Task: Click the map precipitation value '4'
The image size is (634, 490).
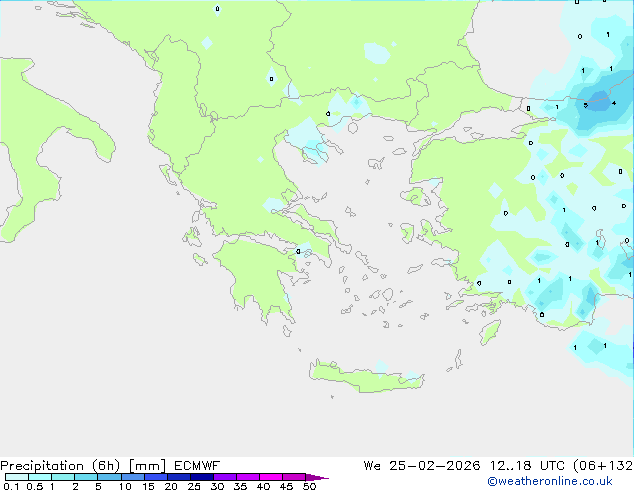Action: click(614, 103)
